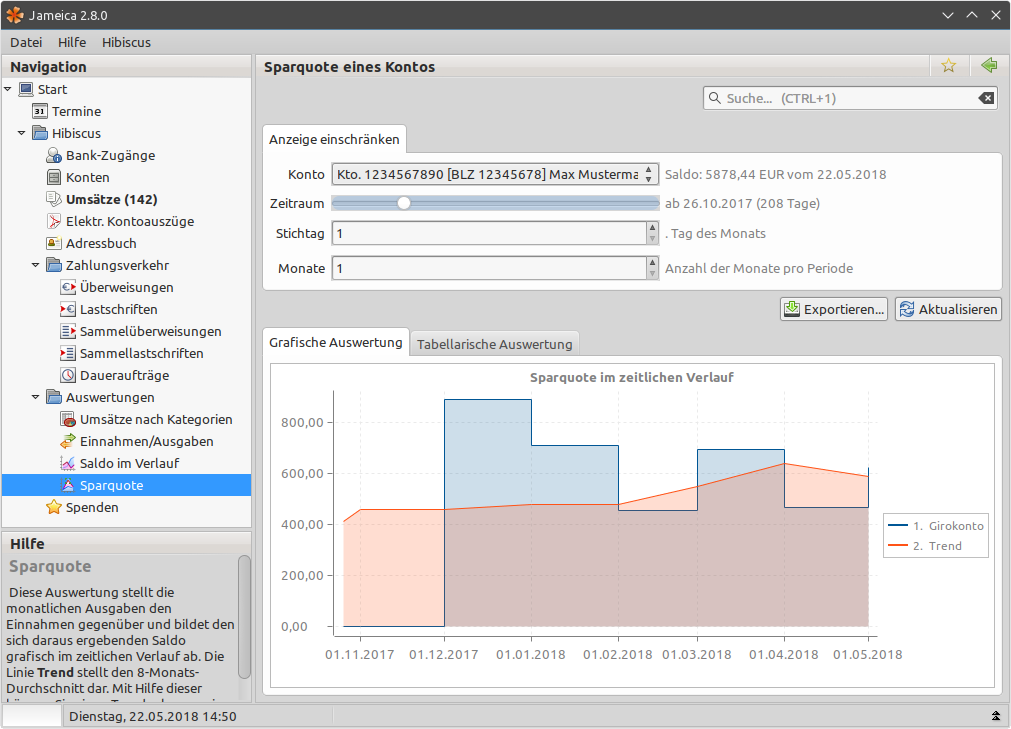
Task: Click the Daueraufträge clock icon
Action: coord(68,375)
